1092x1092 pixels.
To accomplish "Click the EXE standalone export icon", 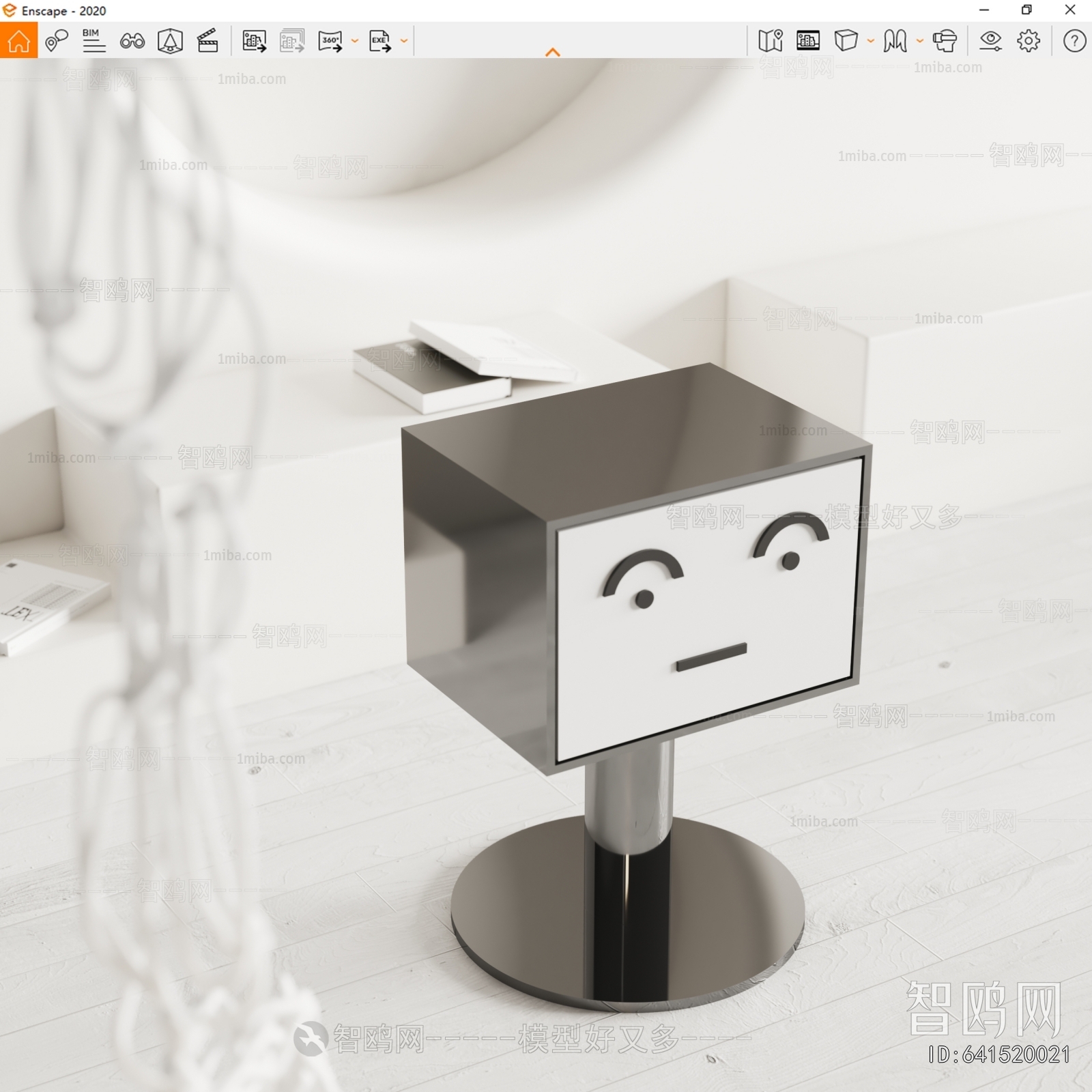I will [x=380, y=41].
